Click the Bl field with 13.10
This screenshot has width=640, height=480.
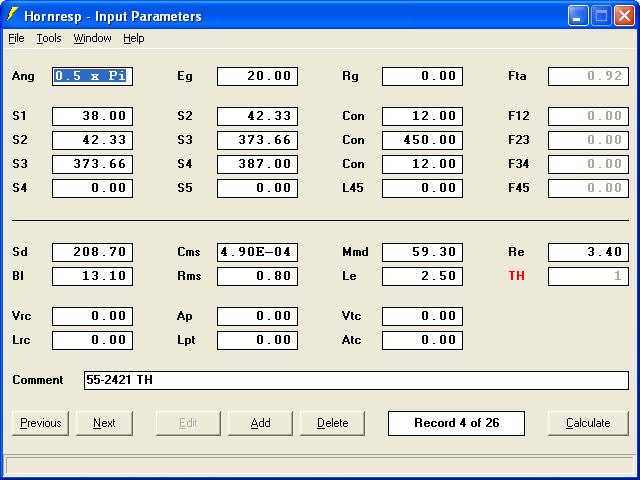pyautogui.click(x=92, y=276)
